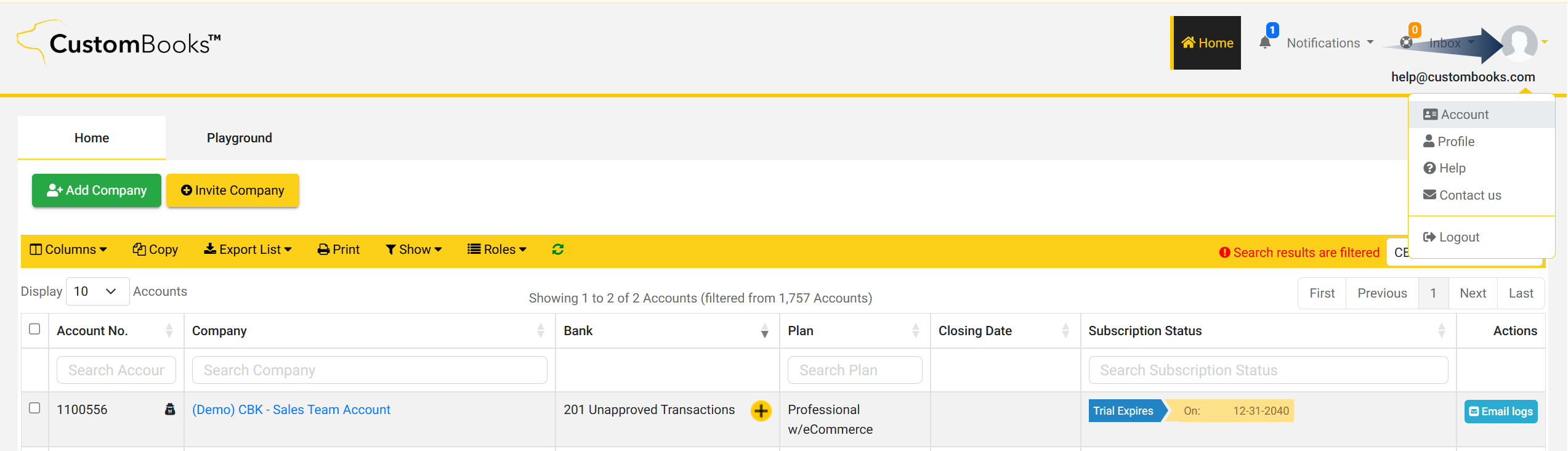Toggle the select-all checkbox in table header
Viewport: 1568px width, 451px height.
[34, 329]
